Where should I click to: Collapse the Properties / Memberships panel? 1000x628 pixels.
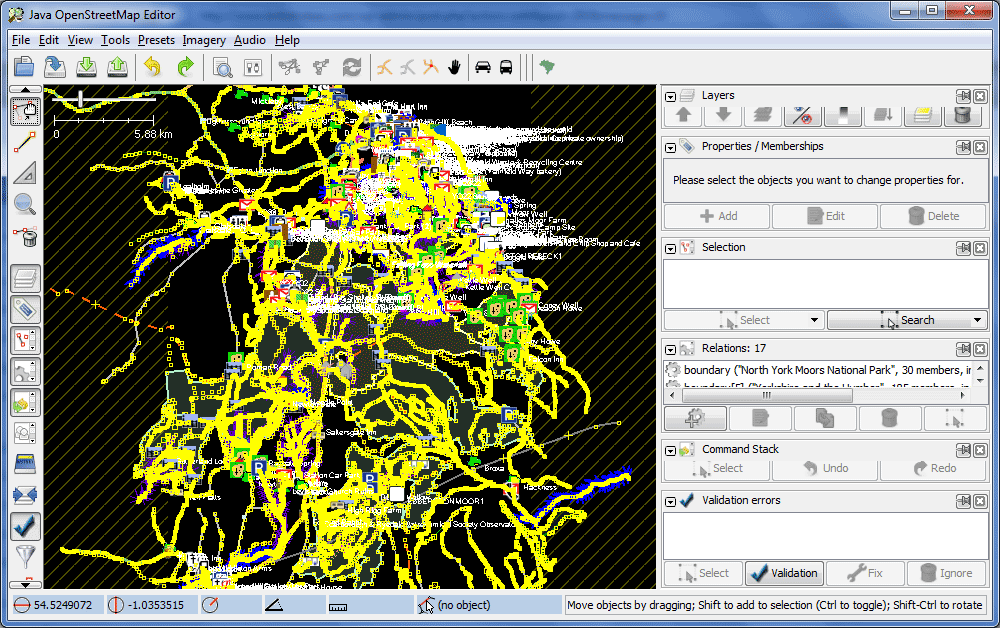click(x=670, y=148)
